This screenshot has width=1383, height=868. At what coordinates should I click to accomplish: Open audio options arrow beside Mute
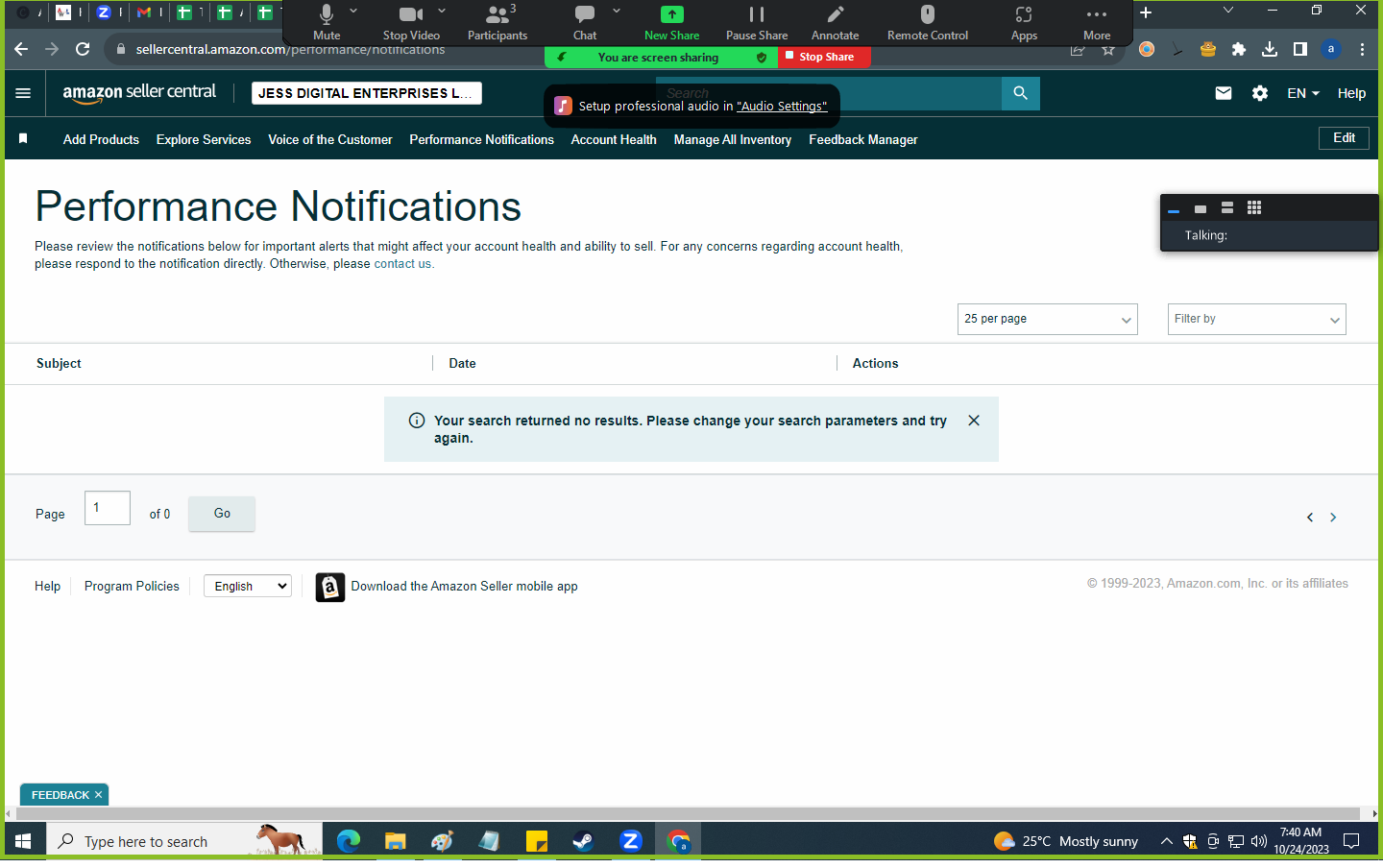pyautogui.click(x=353, y=11)
